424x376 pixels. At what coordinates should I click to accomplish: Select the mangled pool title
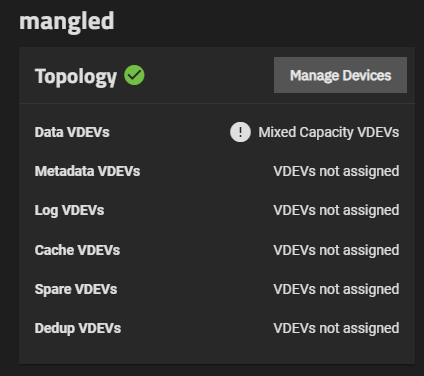(x=67, y=21)
